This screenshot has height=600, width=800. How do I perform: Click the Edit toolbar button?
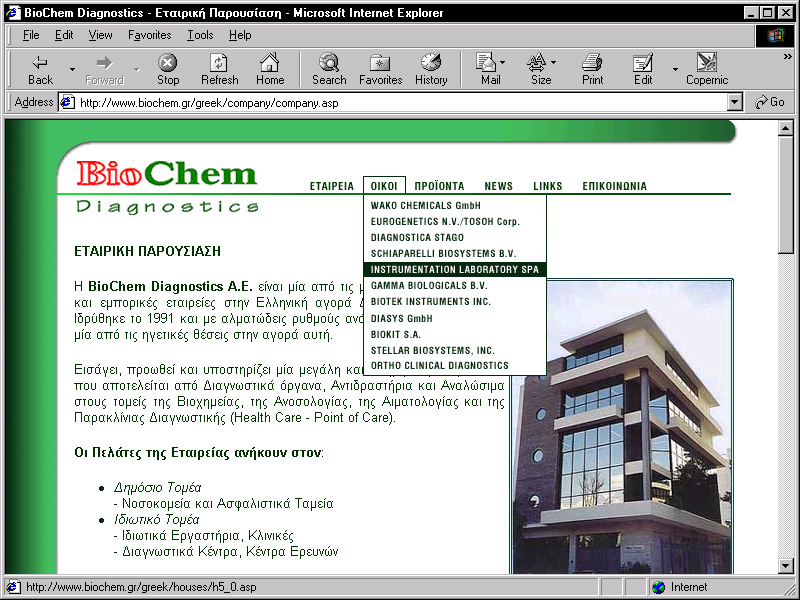643,69
